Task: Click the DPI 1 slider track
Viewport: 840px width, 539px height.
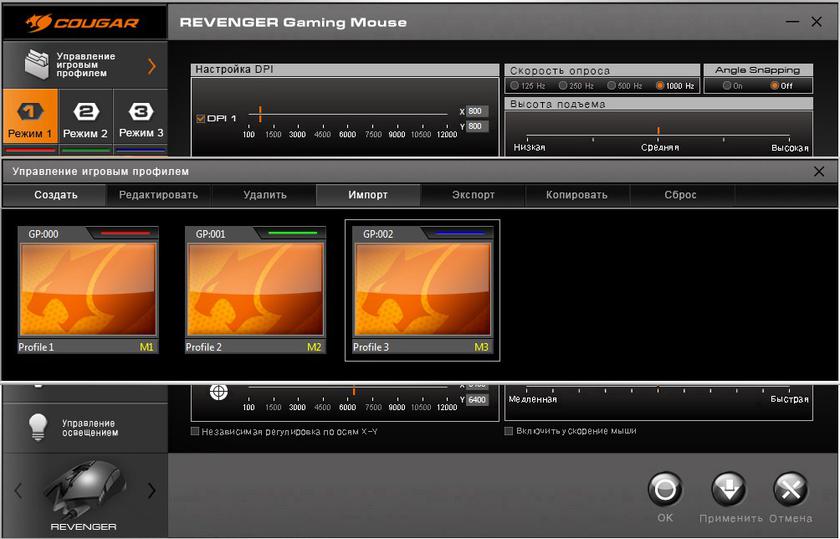Action: [350, 114]
